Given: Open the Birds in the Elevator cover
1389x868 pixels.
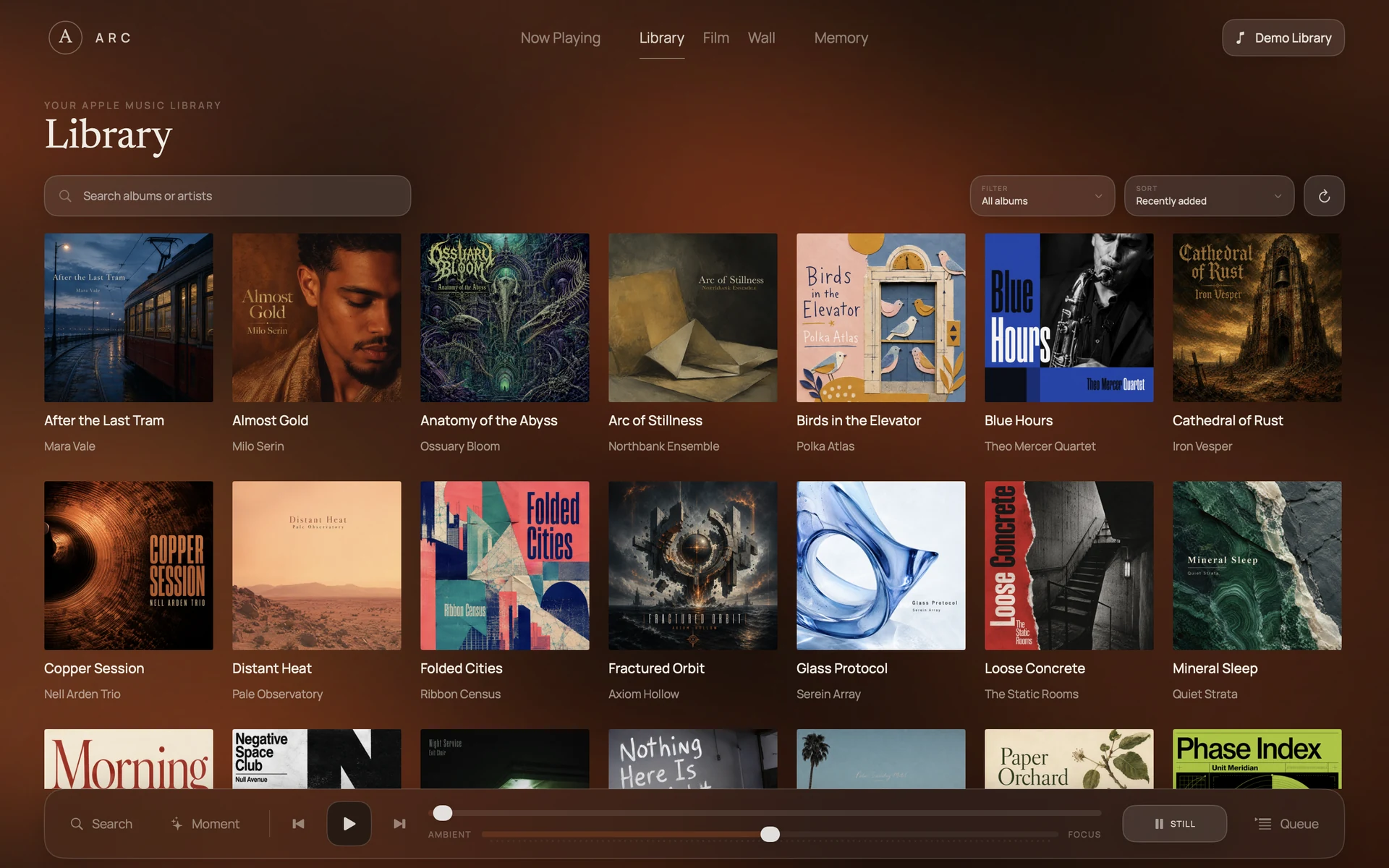Looking at the screenshot, I should coord(880,318).
